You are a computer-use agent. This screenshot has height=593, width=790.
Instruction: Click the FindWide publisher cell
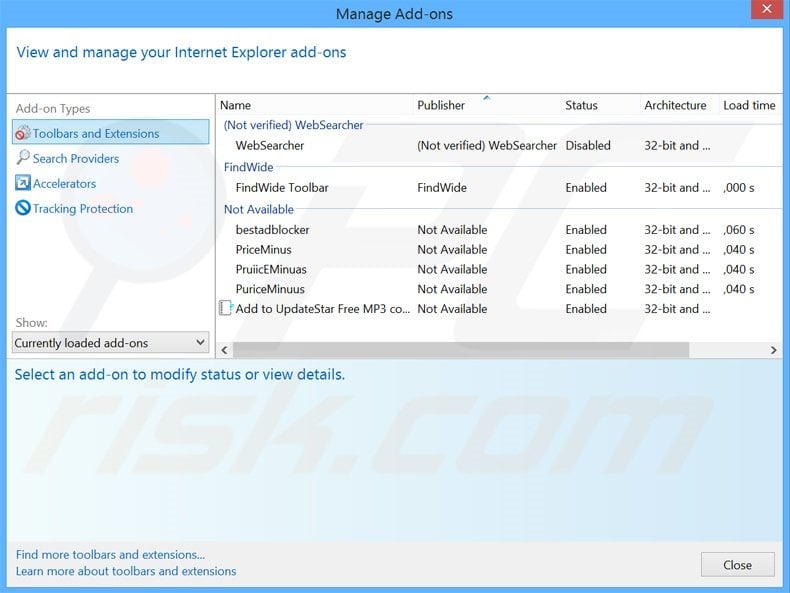click(x=442, y=188)
